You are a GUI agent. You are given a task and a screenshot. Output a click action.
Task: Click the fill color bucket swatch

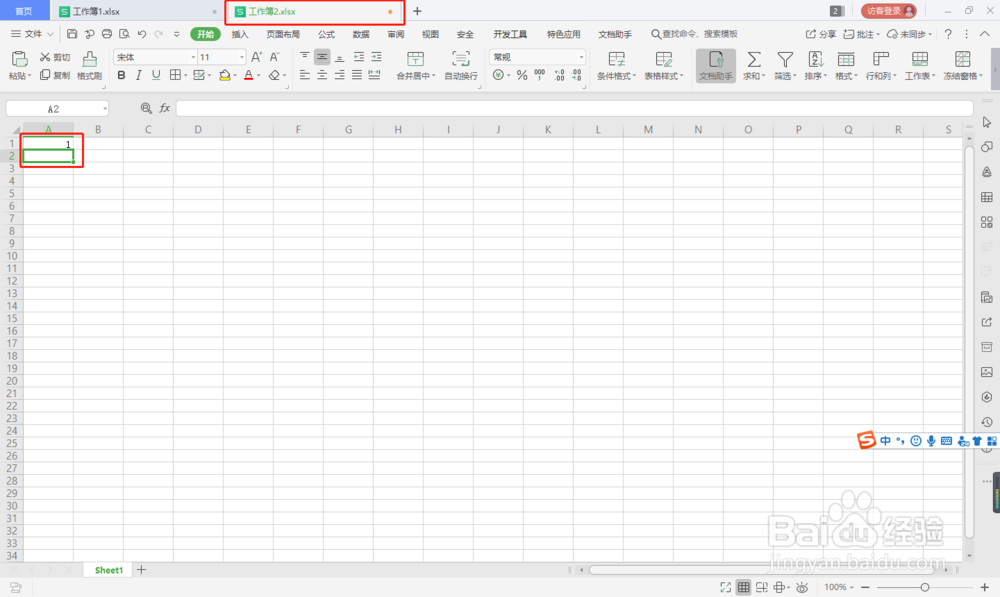[224, 75]
